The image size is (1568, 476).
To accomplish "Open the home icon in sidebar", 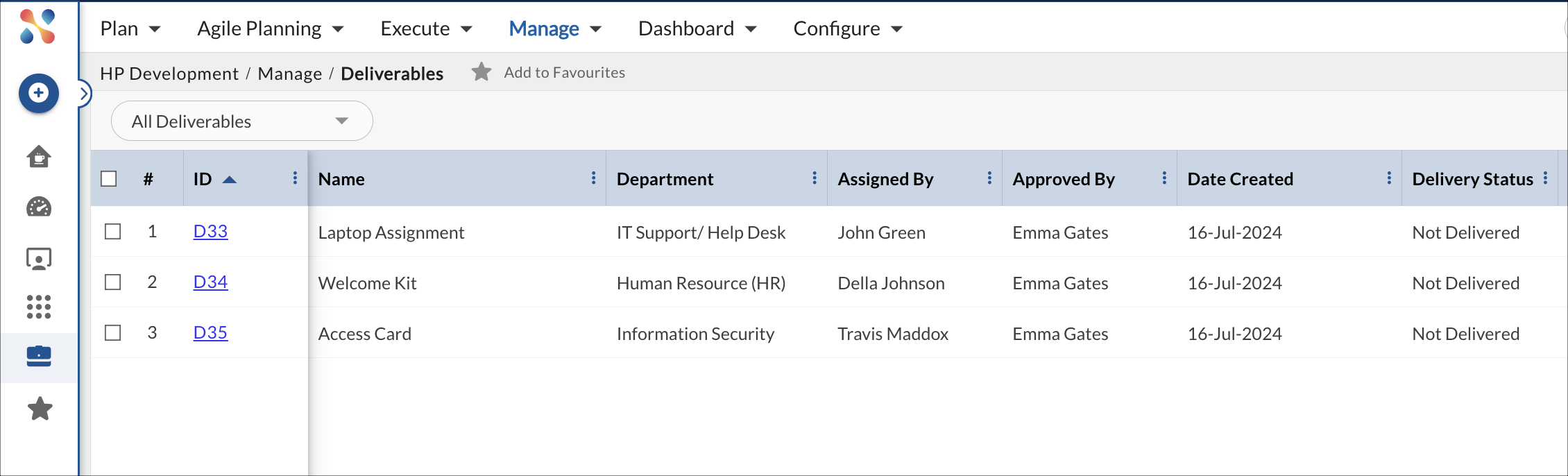I will pyautogui.click(x=39, y=157).
